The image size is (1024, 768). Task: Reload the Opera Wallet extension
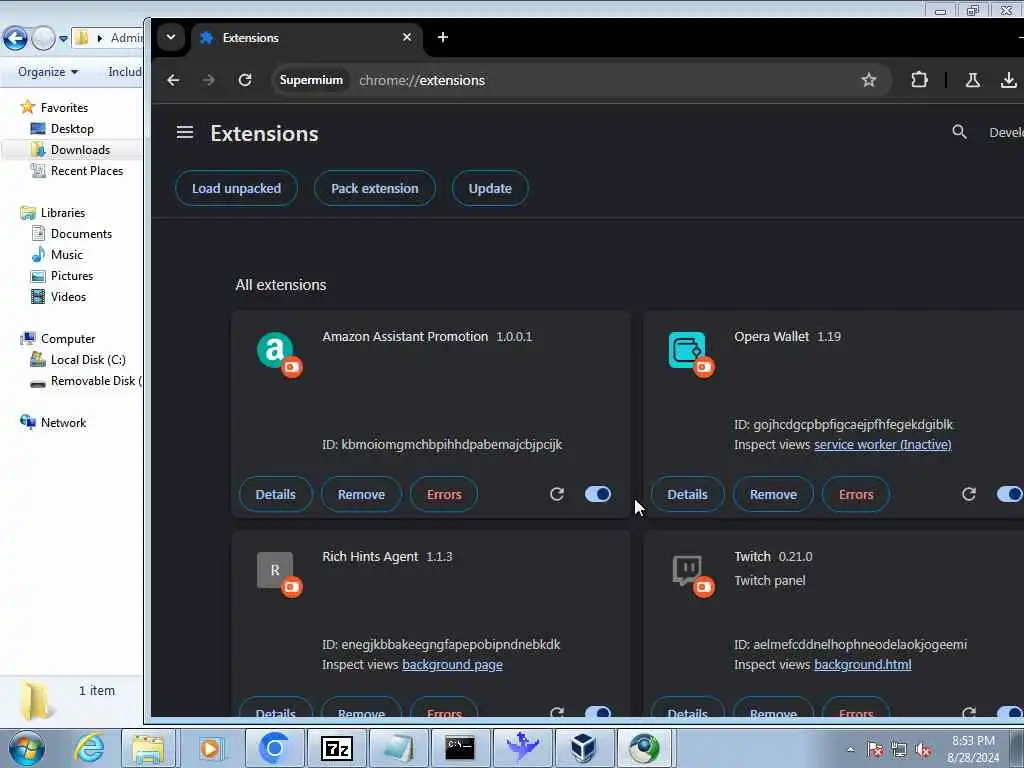coord(968,494)
